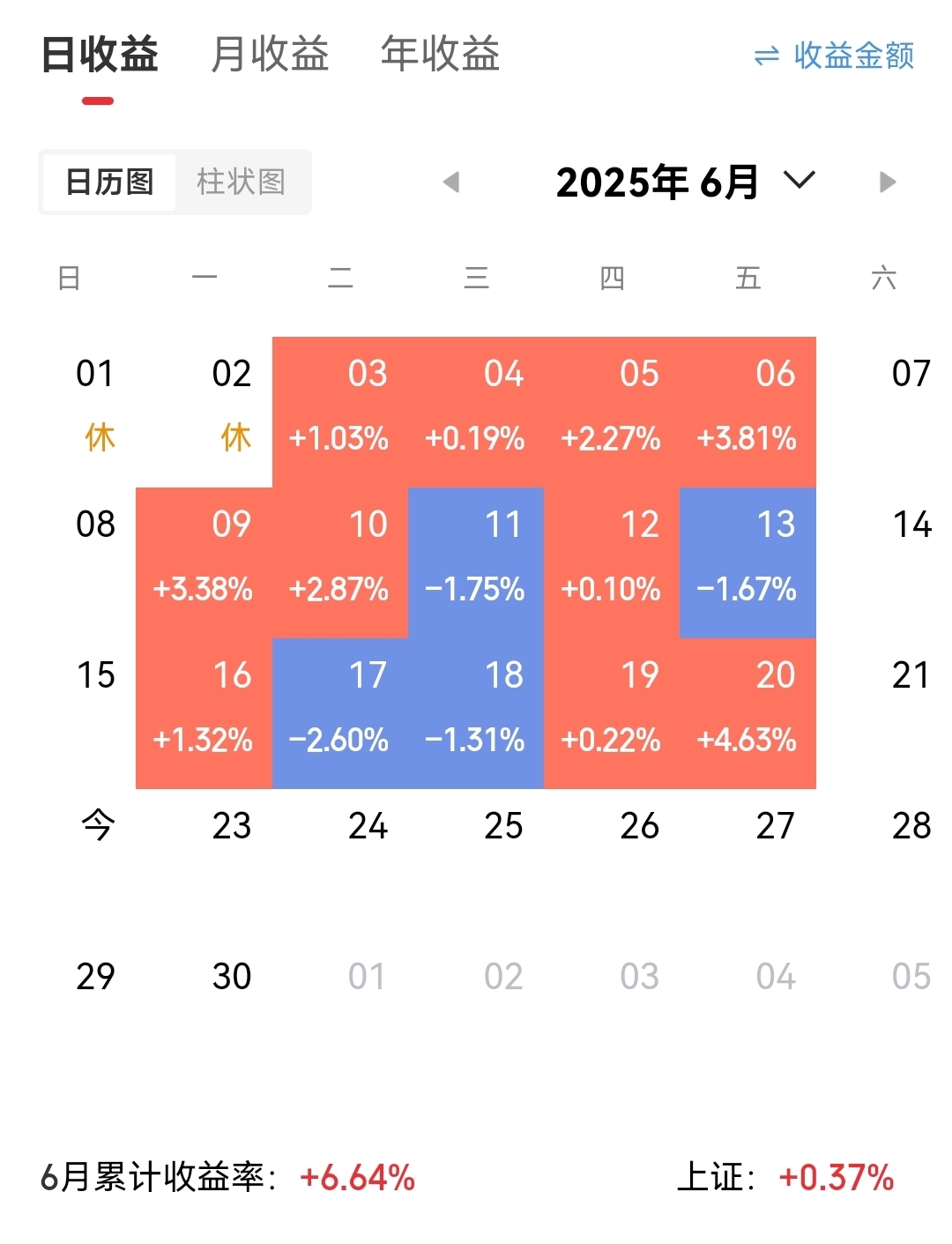Screen dimensions: 952x1244
Task: Toggle view to 柱状图
Action: tap(241, 183)
